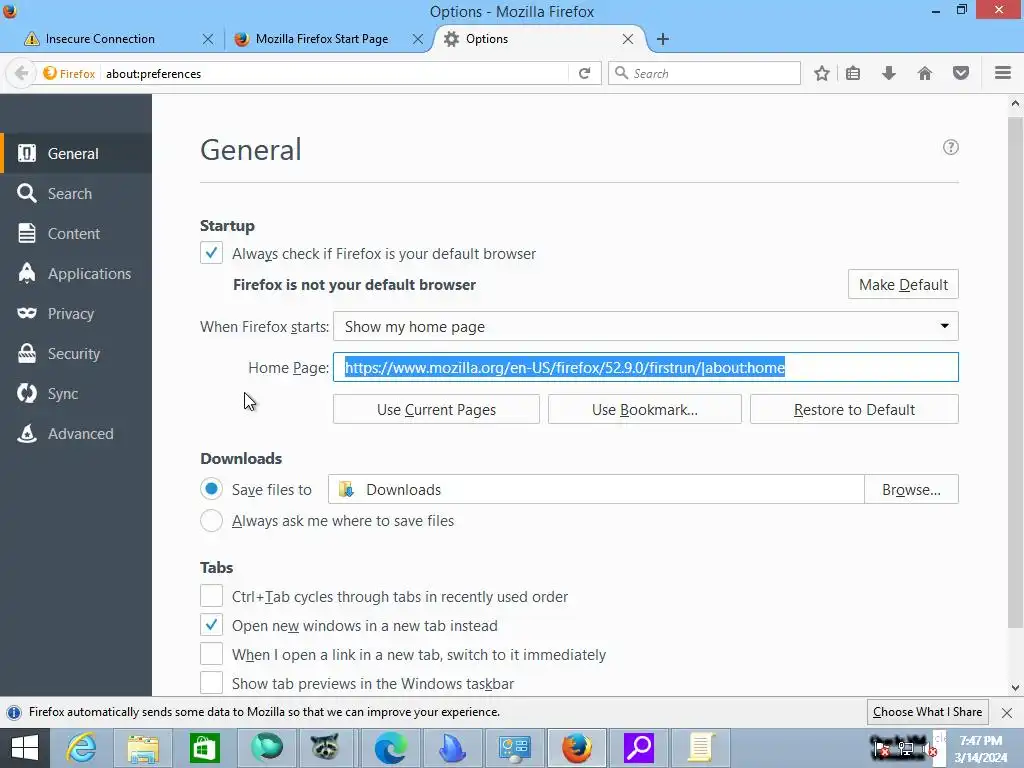1024x768 pixels.
Task: Open File Explorer from the taskbar
Action: 143,748
